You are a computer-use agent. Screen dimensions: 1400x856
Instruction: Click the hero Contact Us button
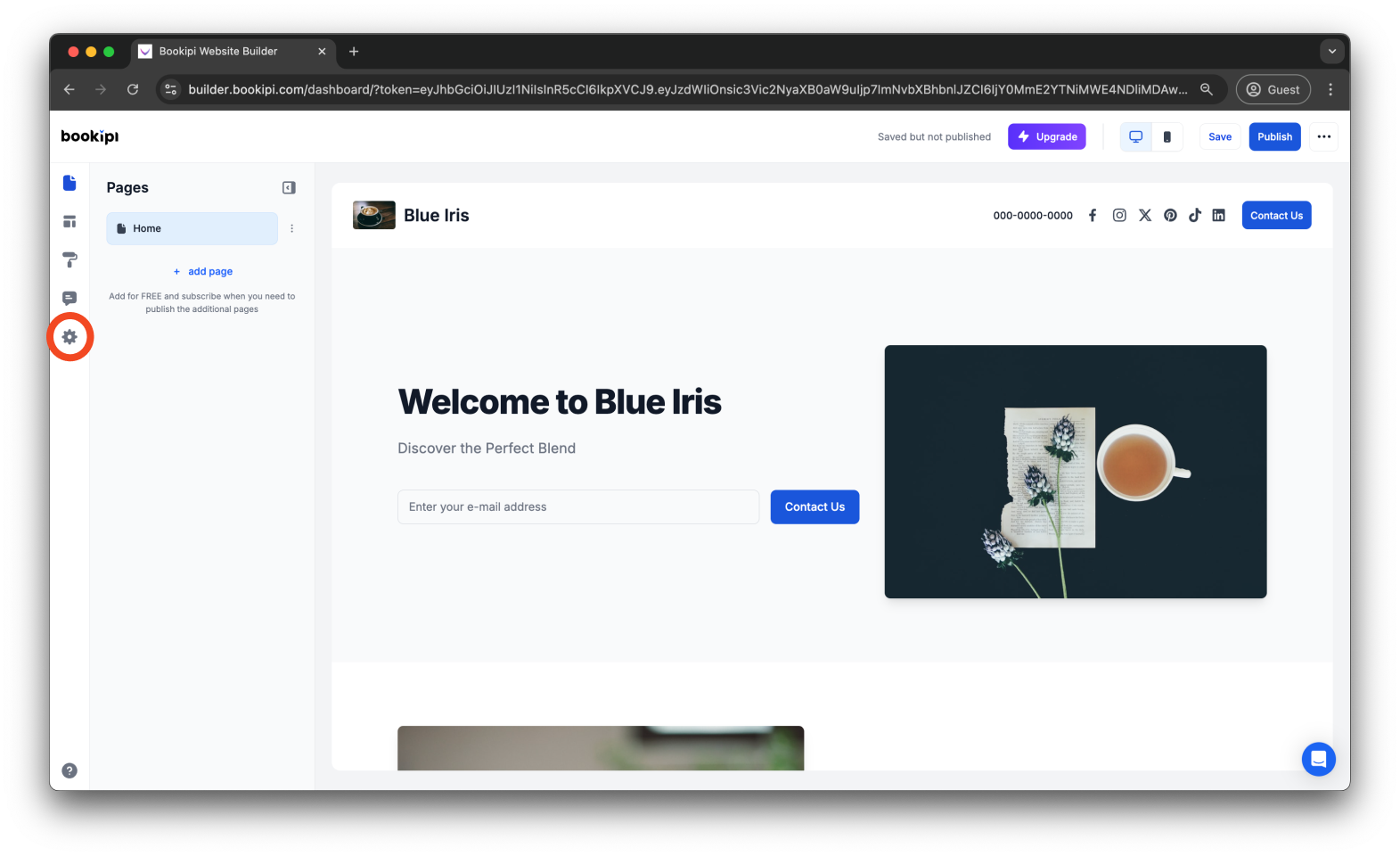pyautogui.click(x=815, y=506)
